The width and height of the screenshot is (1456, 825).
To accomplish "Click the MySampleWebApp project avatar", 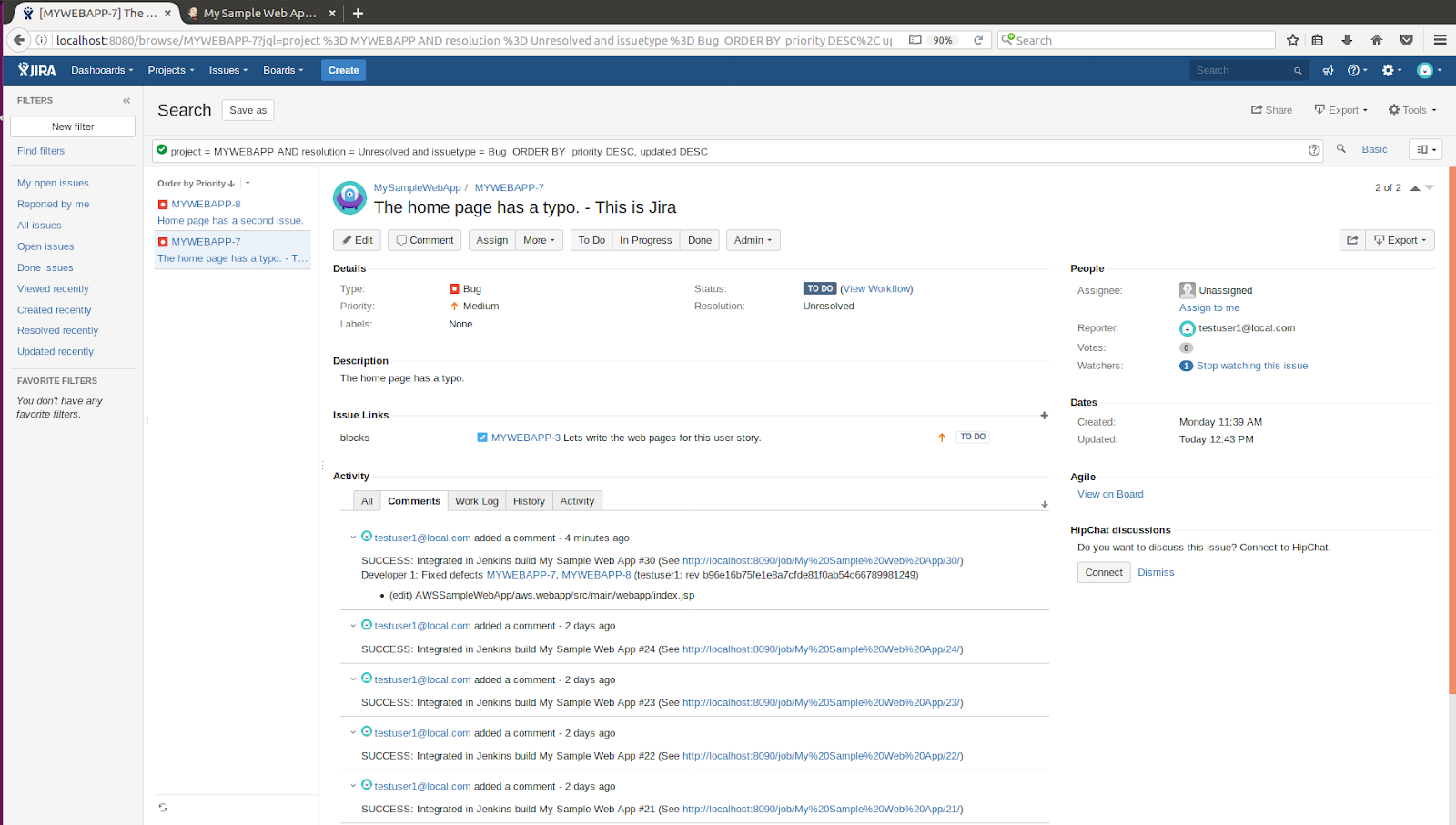I will point(349,197).
